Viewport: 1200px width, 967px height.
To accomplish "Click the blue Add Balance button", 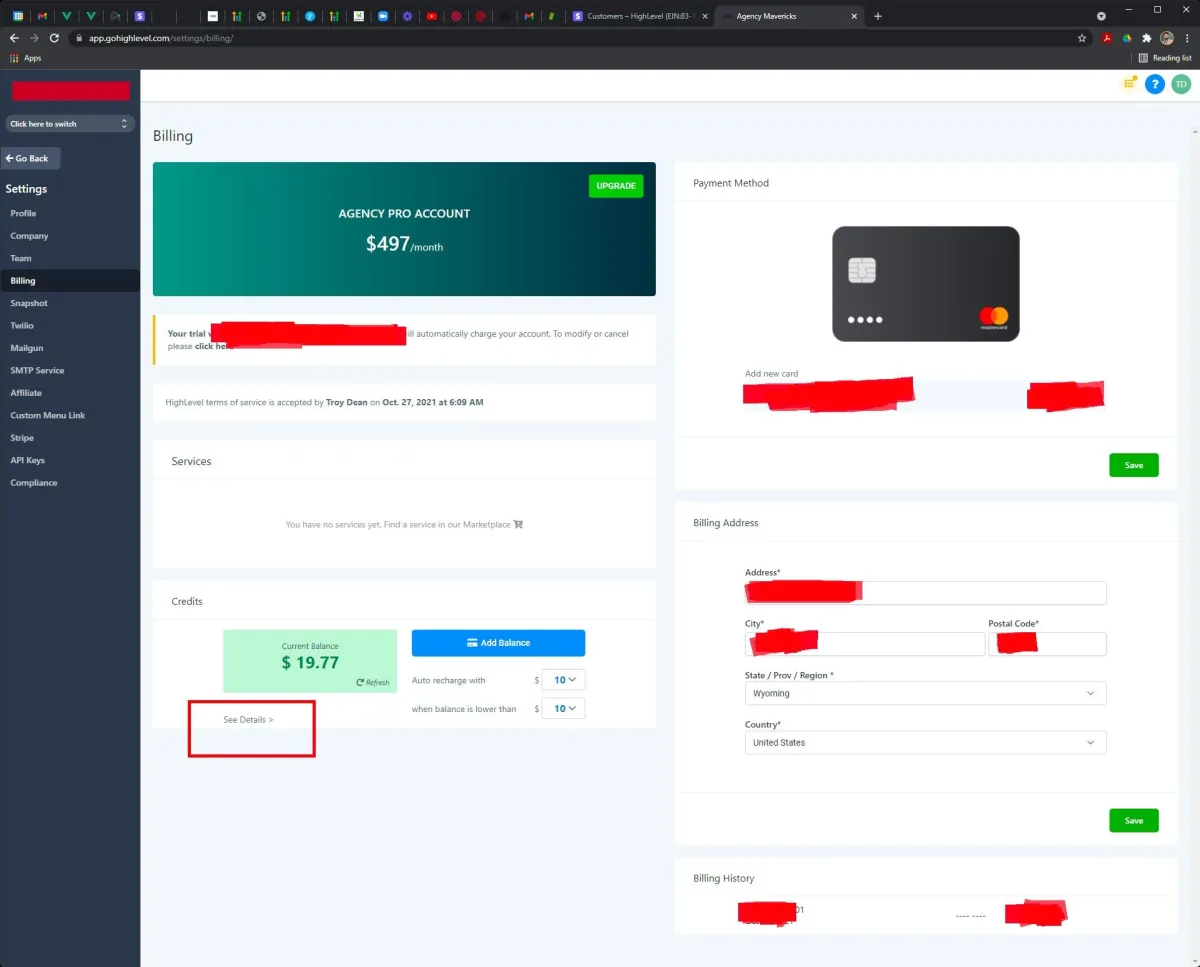I will pos(498,642).
